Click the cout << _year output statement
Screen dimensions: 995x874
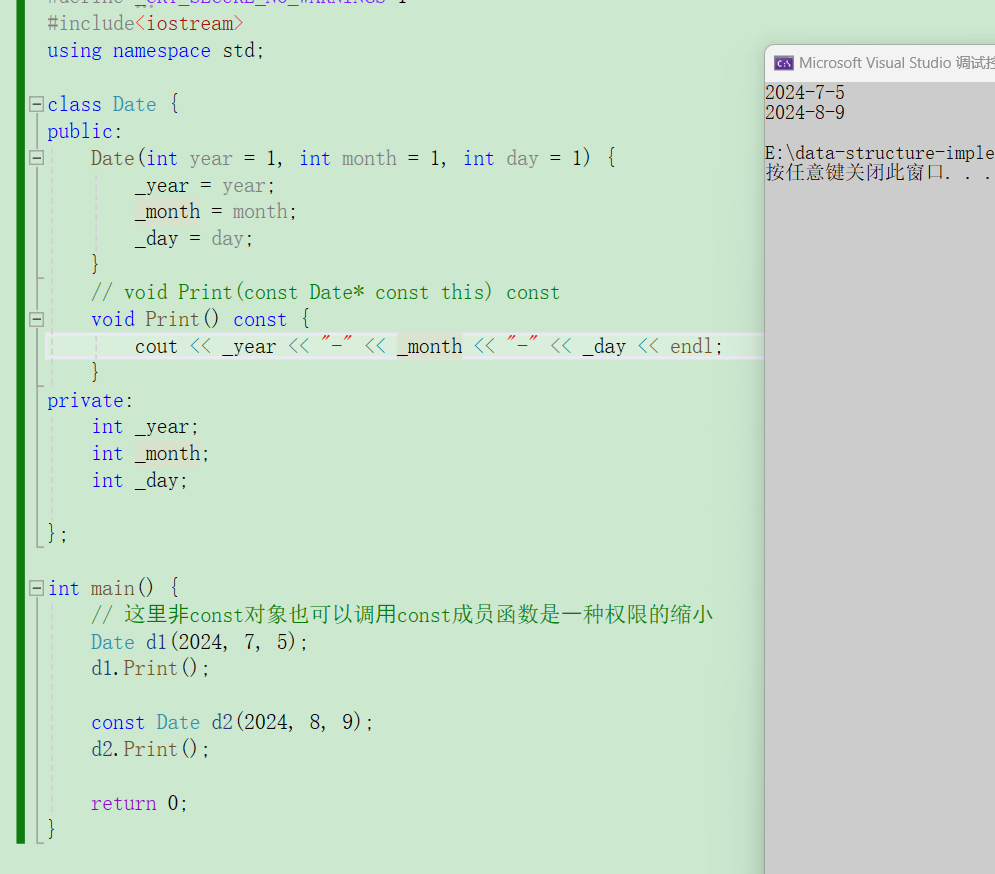pos(428,347)
